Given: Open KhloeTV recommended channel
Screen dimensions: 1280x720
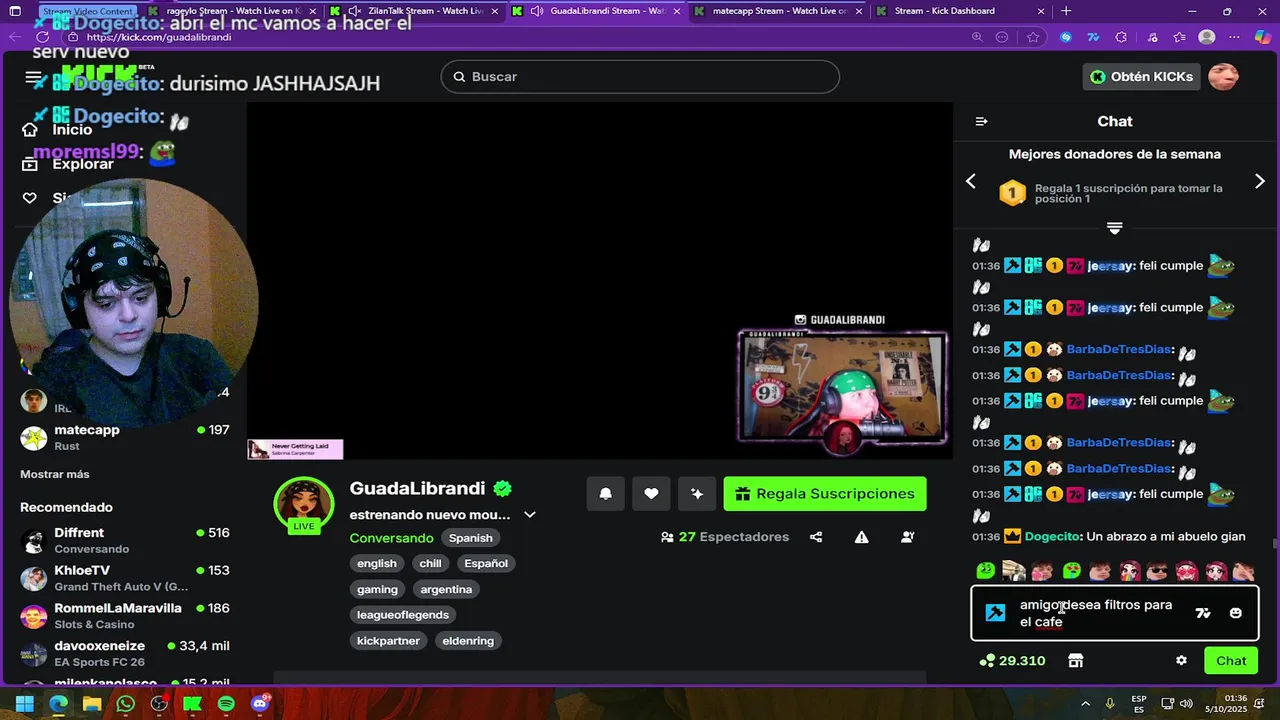Looking at the screenshot, I should pyautogui.click(x=125, y=578).
